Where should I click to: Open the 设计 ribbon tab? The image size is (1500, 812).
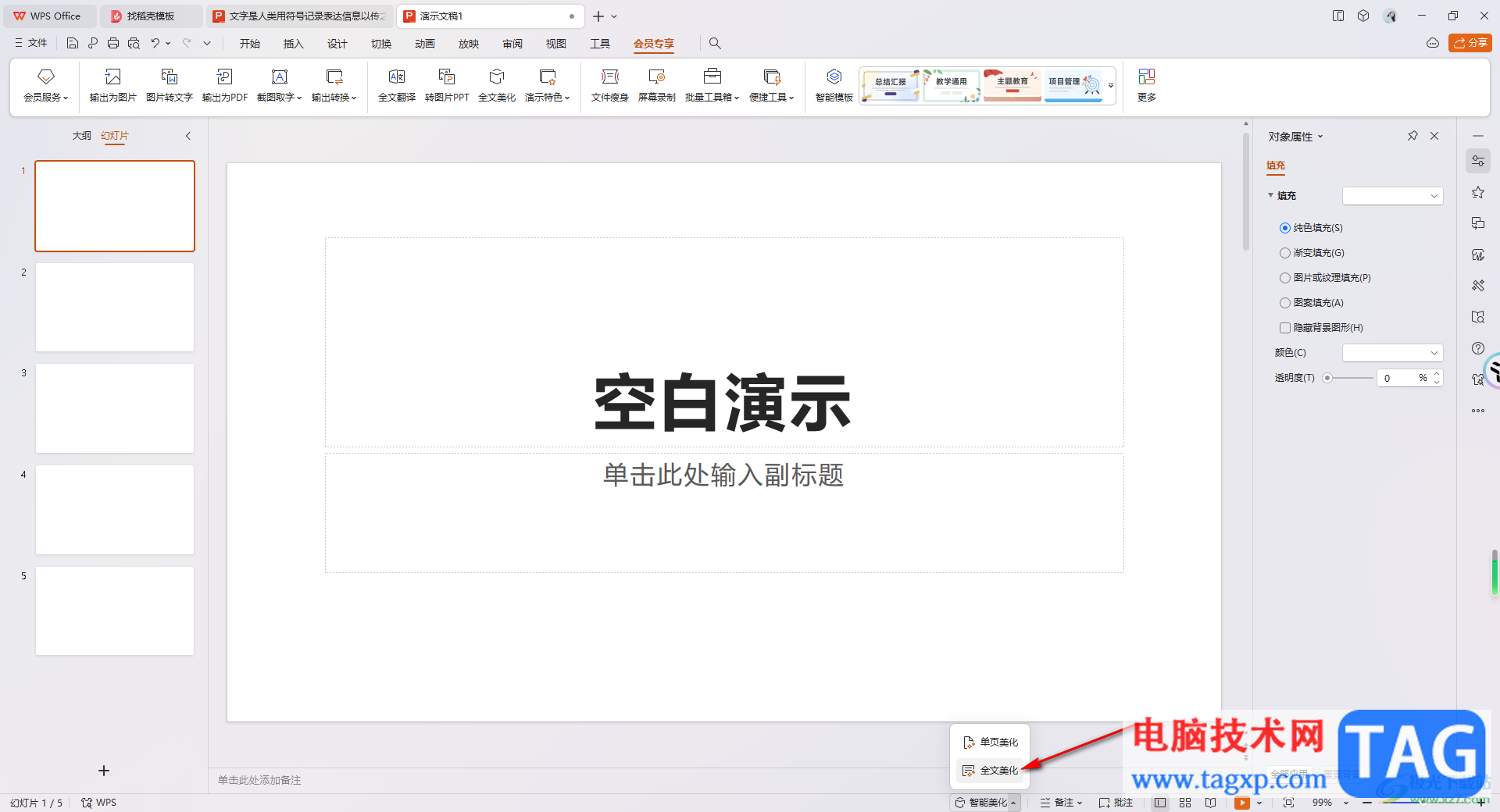tap(337, 44)
